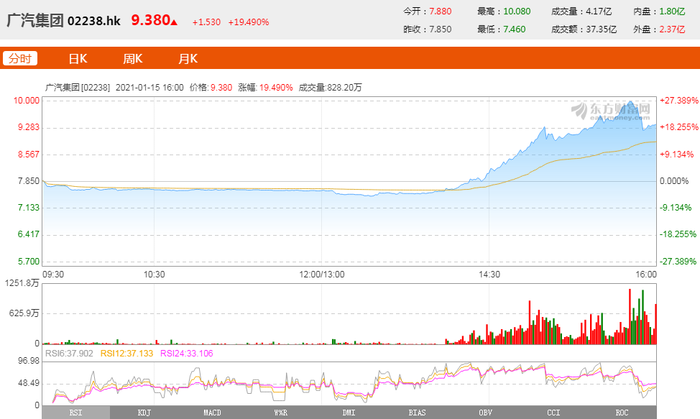
Task: Click the 7.133 price axis label
Action: click(x=29, y=208)
